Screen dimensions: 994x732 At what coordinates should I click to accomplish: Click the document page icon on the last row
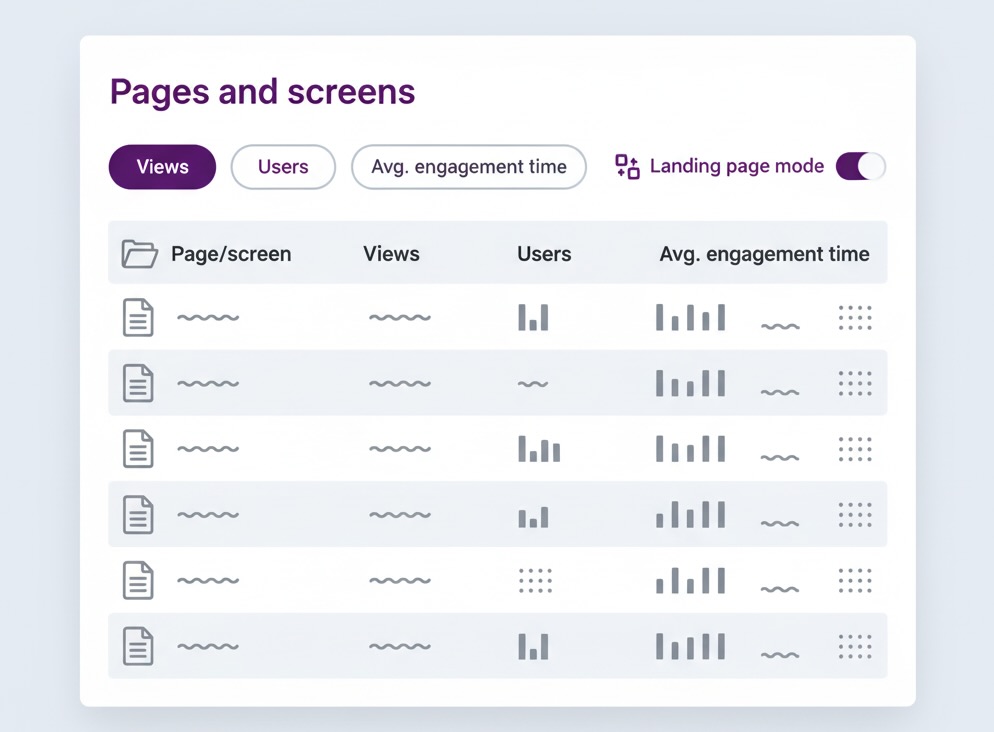point(138,646)
